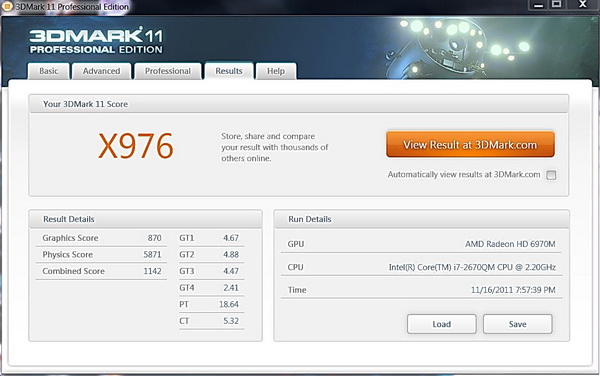Click the Store, share and compare description text
This screenshot has height=376, width=600.
click(x=274, y=147)
